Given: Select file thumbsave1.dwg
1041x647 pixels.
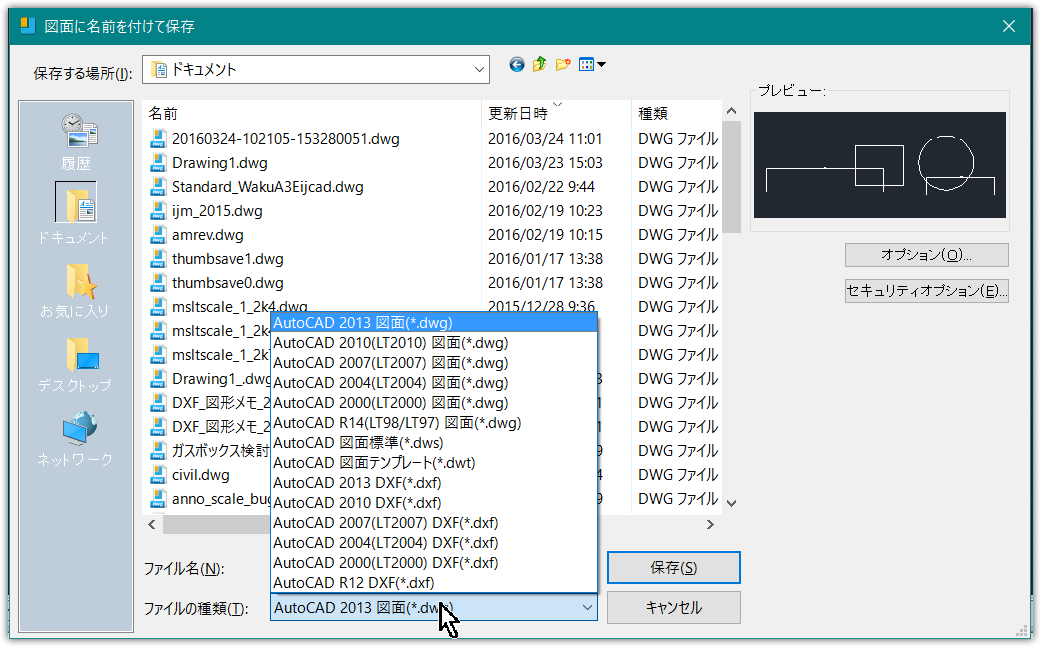Looking at the screenshot, I should click(228, 259).
